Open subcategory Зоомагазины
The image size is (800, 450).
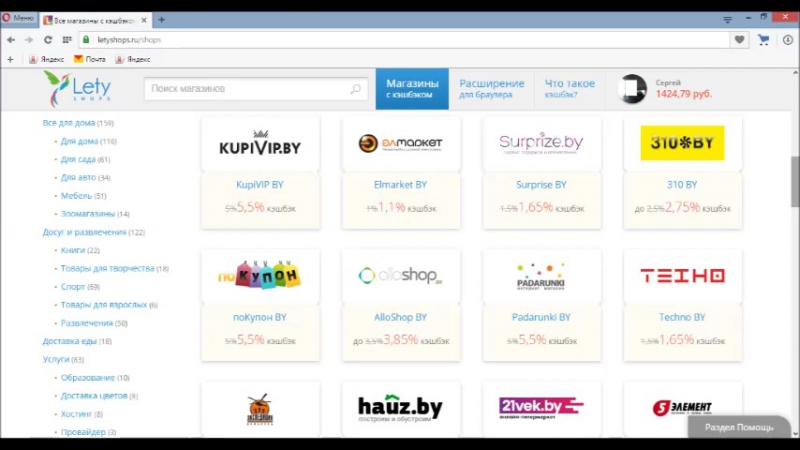pos(88,214)
